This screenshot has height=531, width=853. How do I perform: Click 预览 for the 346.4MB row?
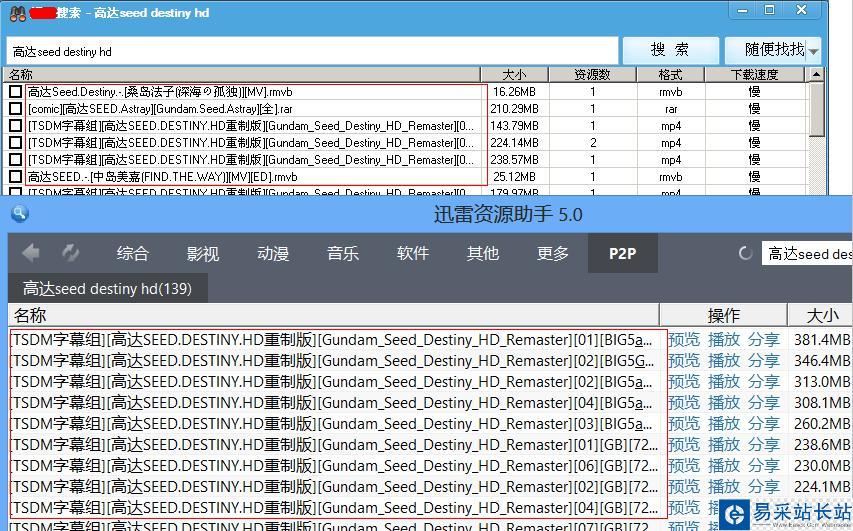pyautogui.click(x=684, y=361)
